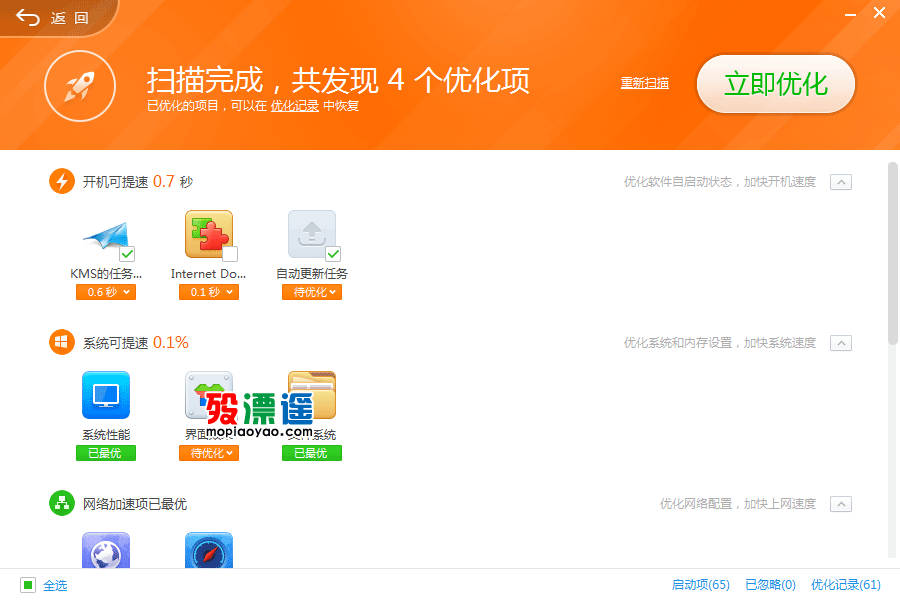Open 待优化 dropdown in the 系统可提速 section
Image resolution: width=900 pixels, height=600 pixels.
209,453
